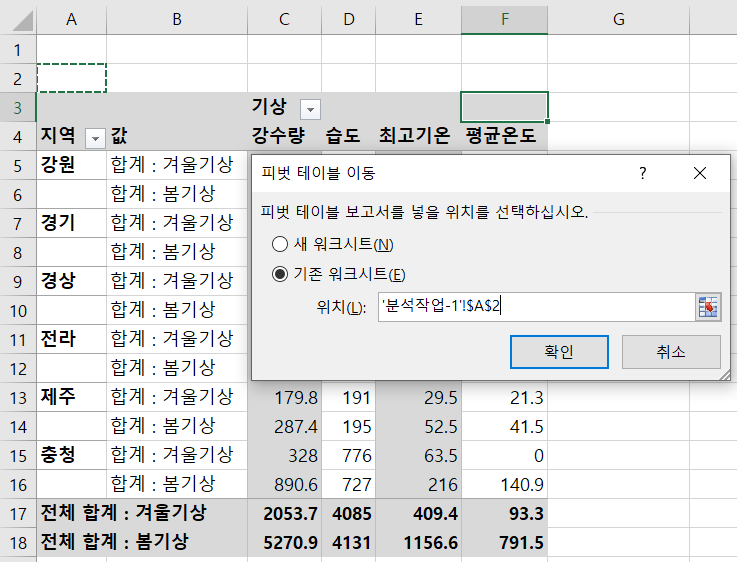Click cell A2 with dashed border
The width and height of the screenshot is (737, 562).
(x=71, y=78)
